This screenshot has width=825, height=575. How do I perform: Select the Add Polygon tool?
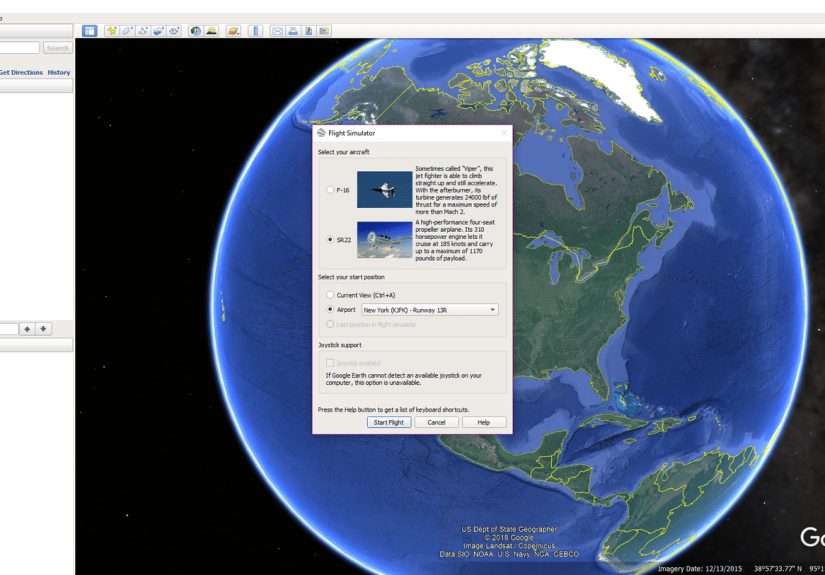(x=127, y=31)
